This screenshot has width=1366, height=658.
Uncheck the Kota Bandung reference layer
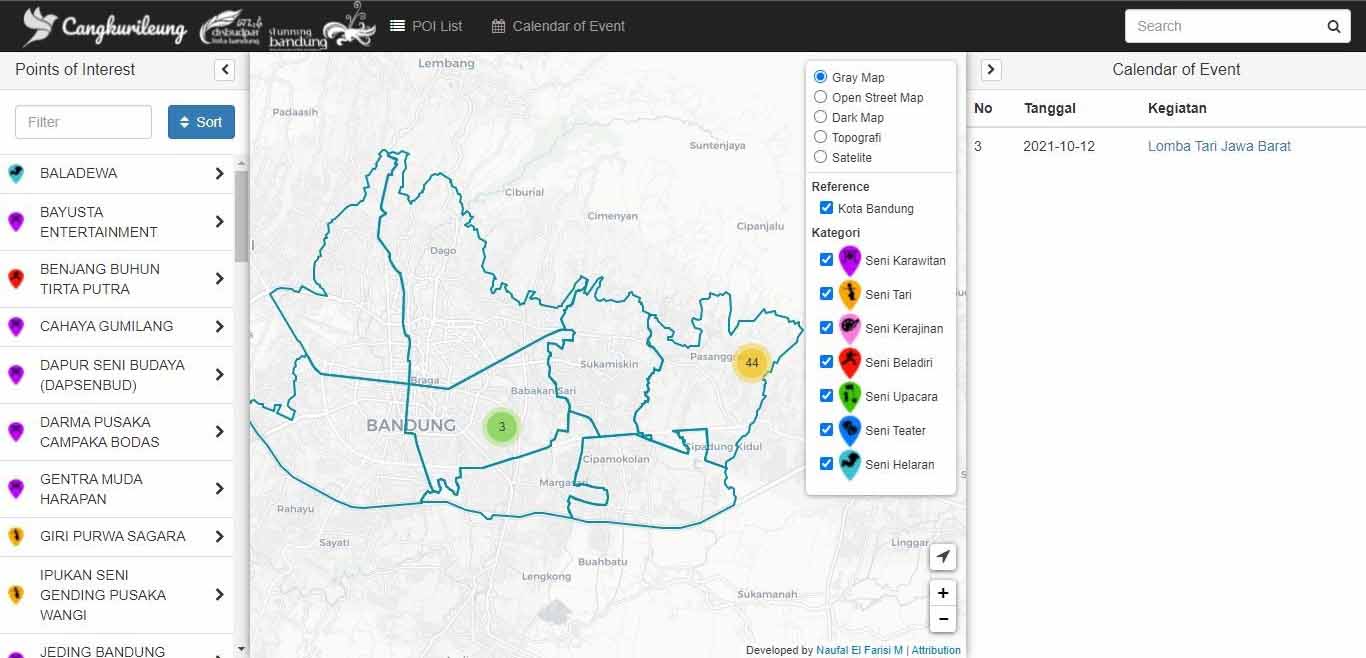826,208
